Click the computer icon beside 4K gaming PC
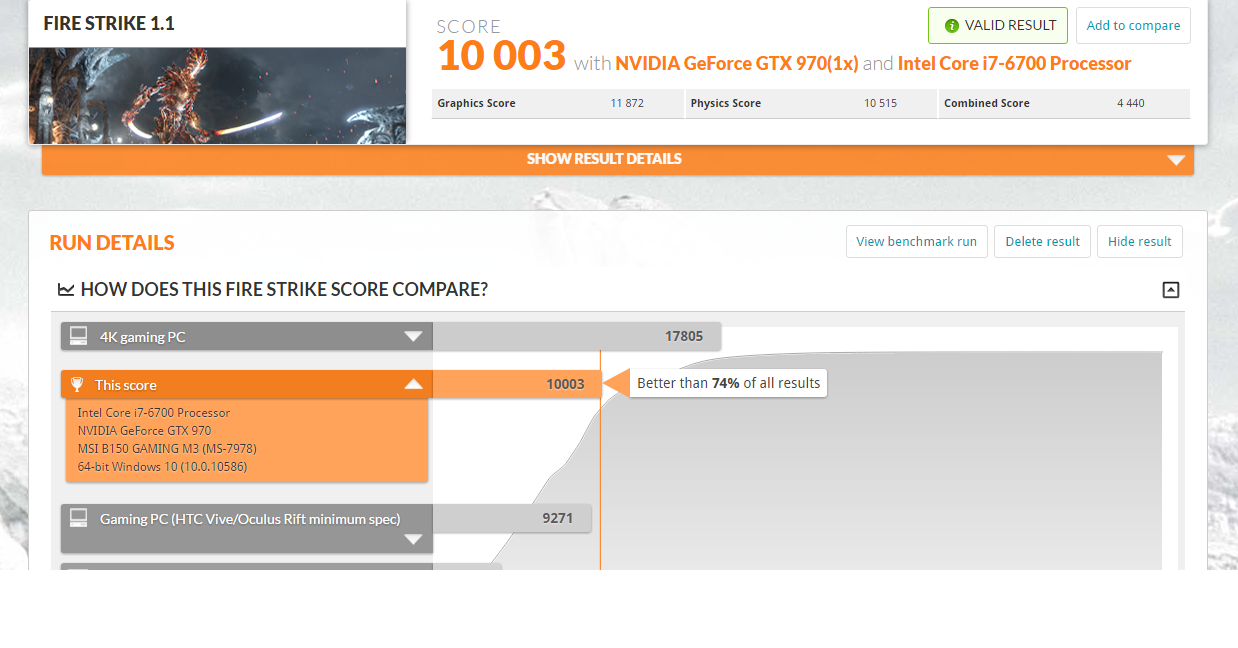 (79, 336)
